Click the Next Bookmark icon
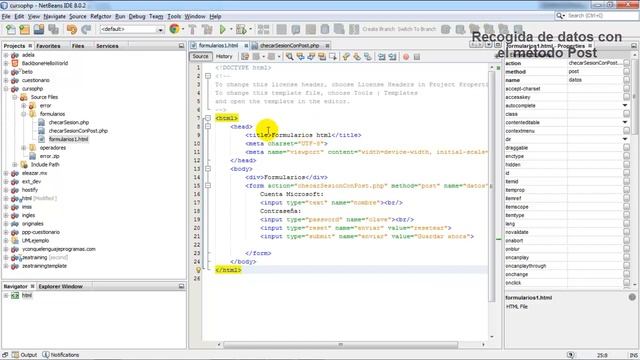Viewport: 640px width, 360px height. tap(357, 57)
